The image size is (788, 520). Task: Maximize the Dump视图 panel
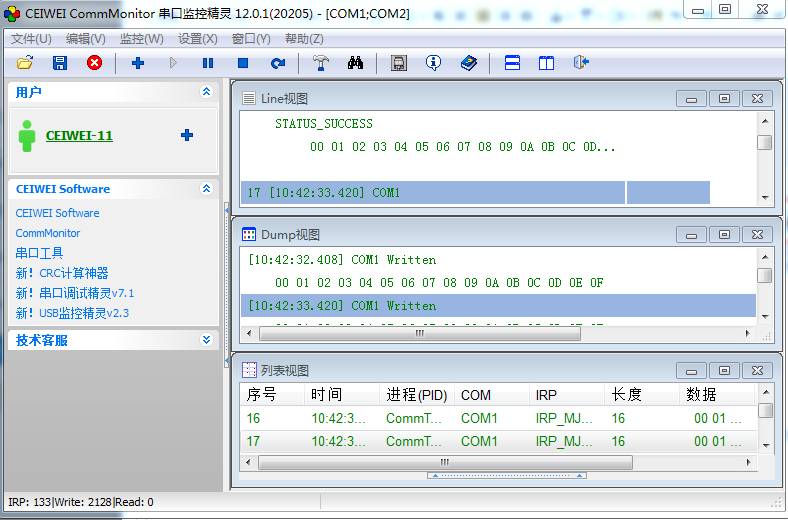pos(724,235)
